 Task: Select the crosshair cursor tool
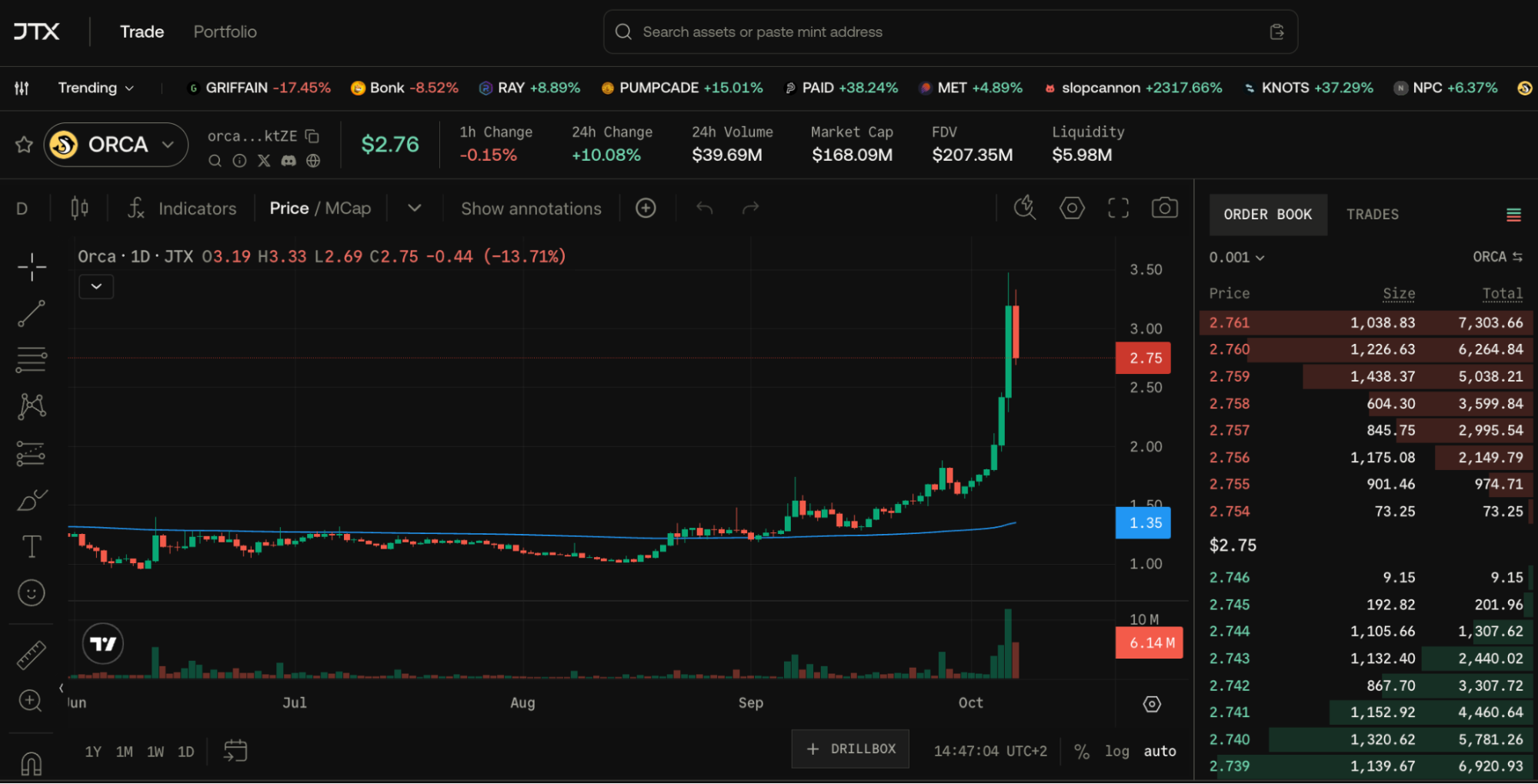pyautogui.click(x=32, y=267)
